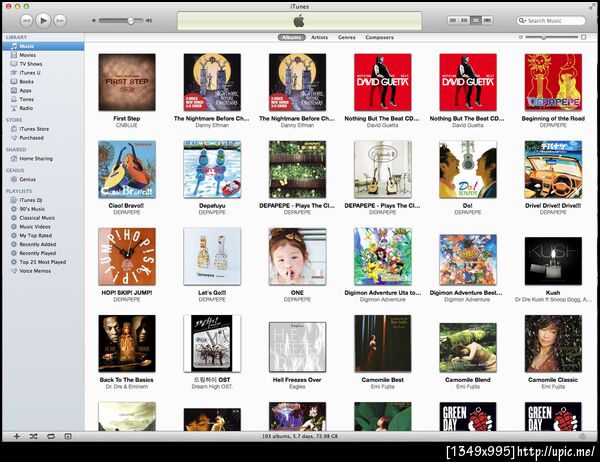Open Movies in the library sidebar

click(x=43, y=55)
